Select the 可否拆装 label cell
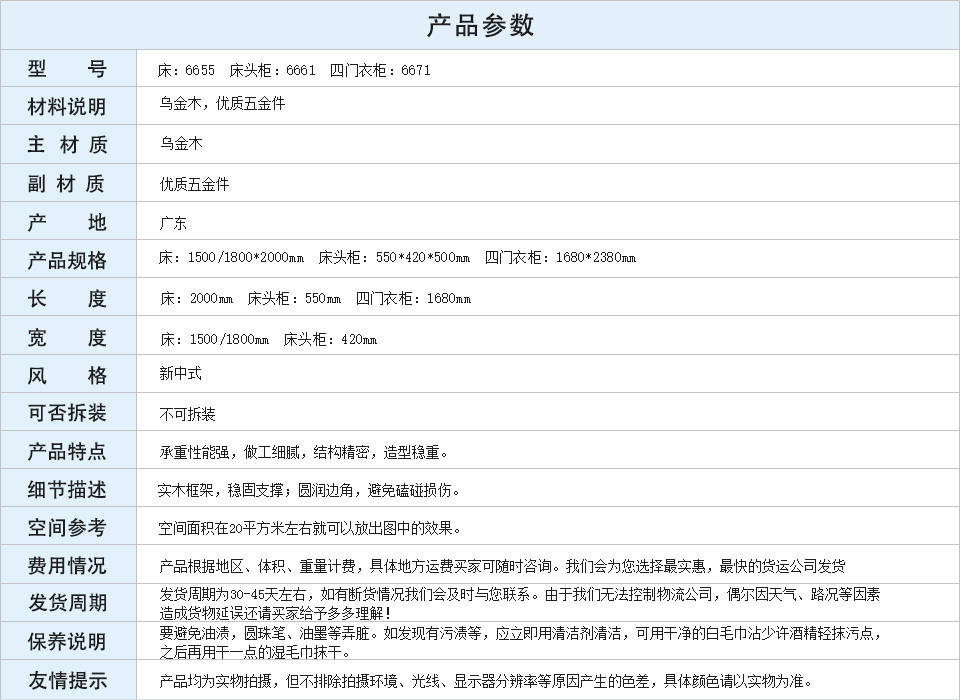This screenshot has width=960, height=700. (x=68, y=412)
